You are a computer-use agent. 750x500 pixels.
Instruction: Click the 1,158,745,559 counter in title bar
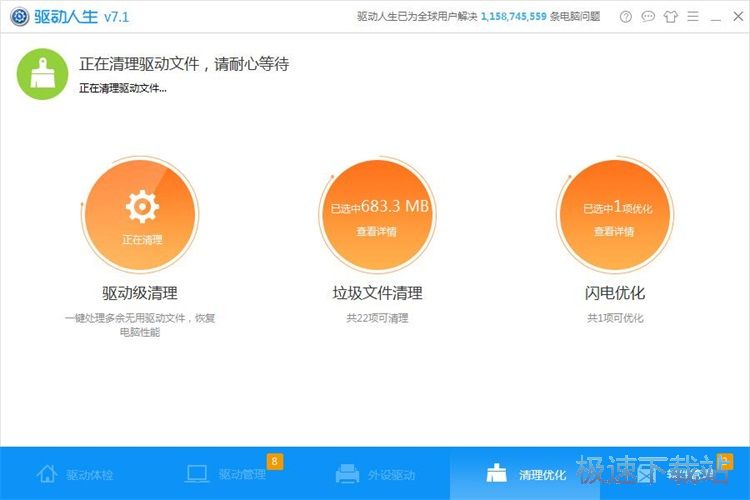[x=513, y=17]
